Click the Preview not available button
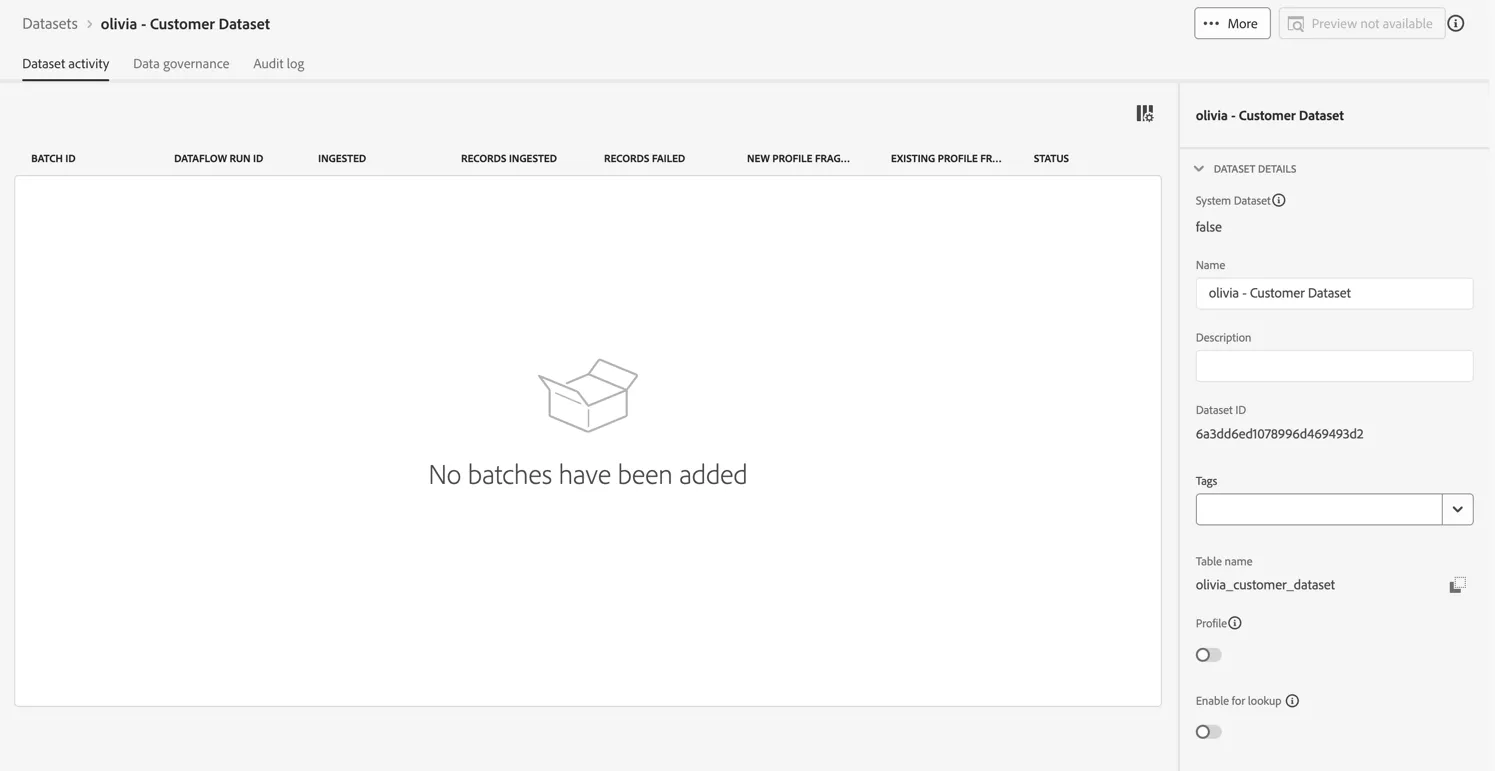The width and height of the screenshot is (1495, 771). 1361,23
